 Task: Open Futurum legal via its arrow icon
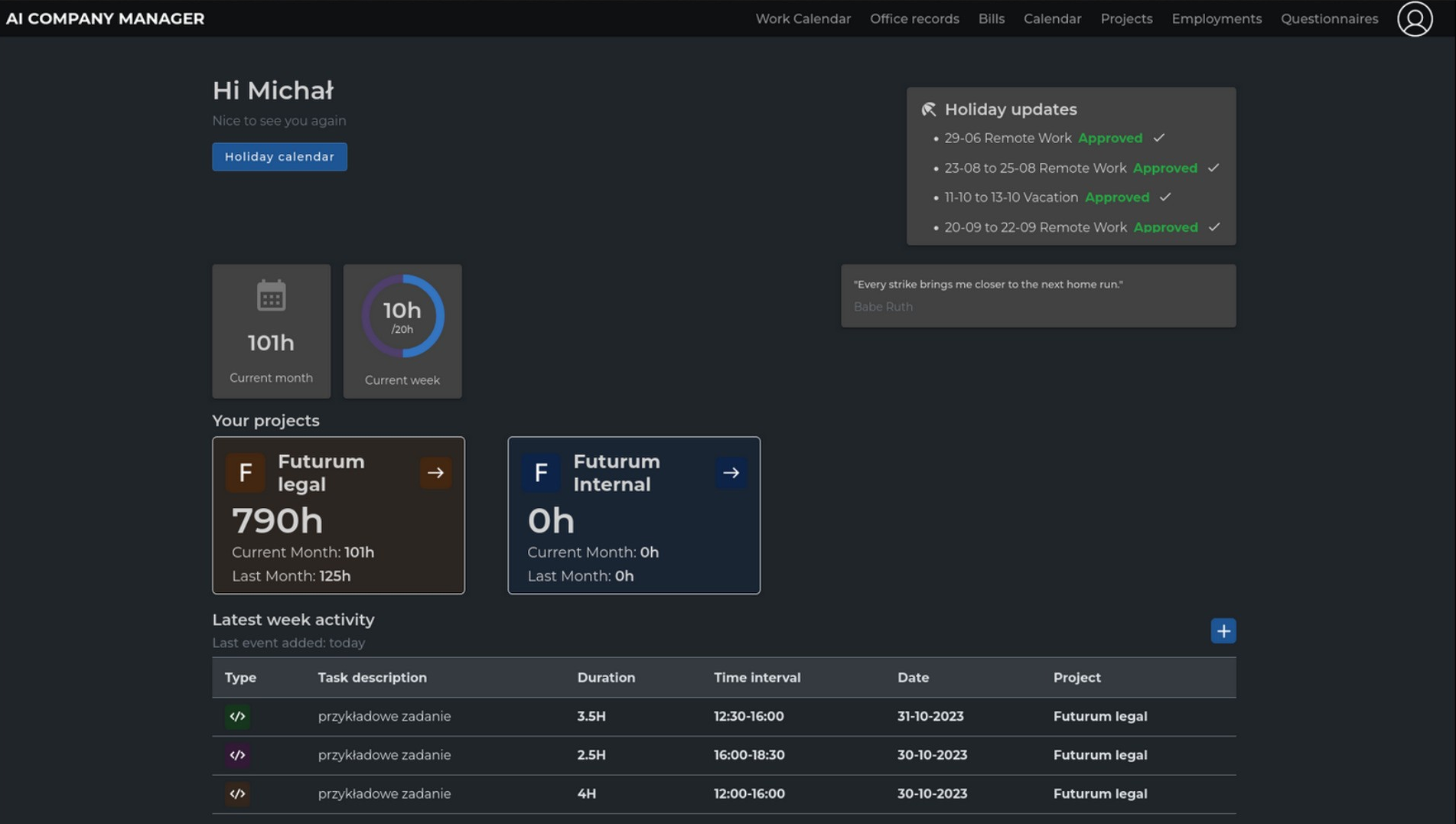pos(435,473)
